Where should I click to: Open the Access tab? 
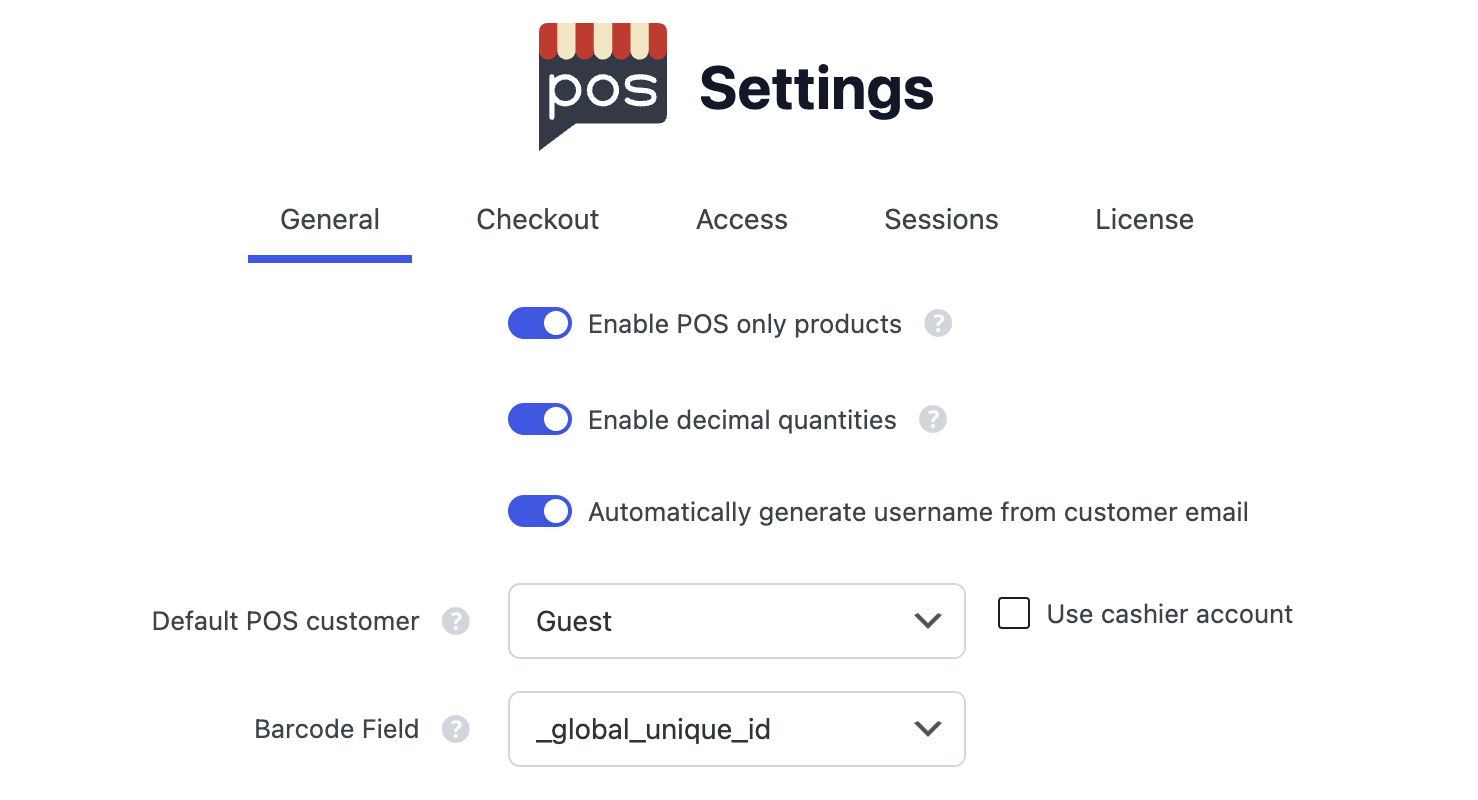741,219
